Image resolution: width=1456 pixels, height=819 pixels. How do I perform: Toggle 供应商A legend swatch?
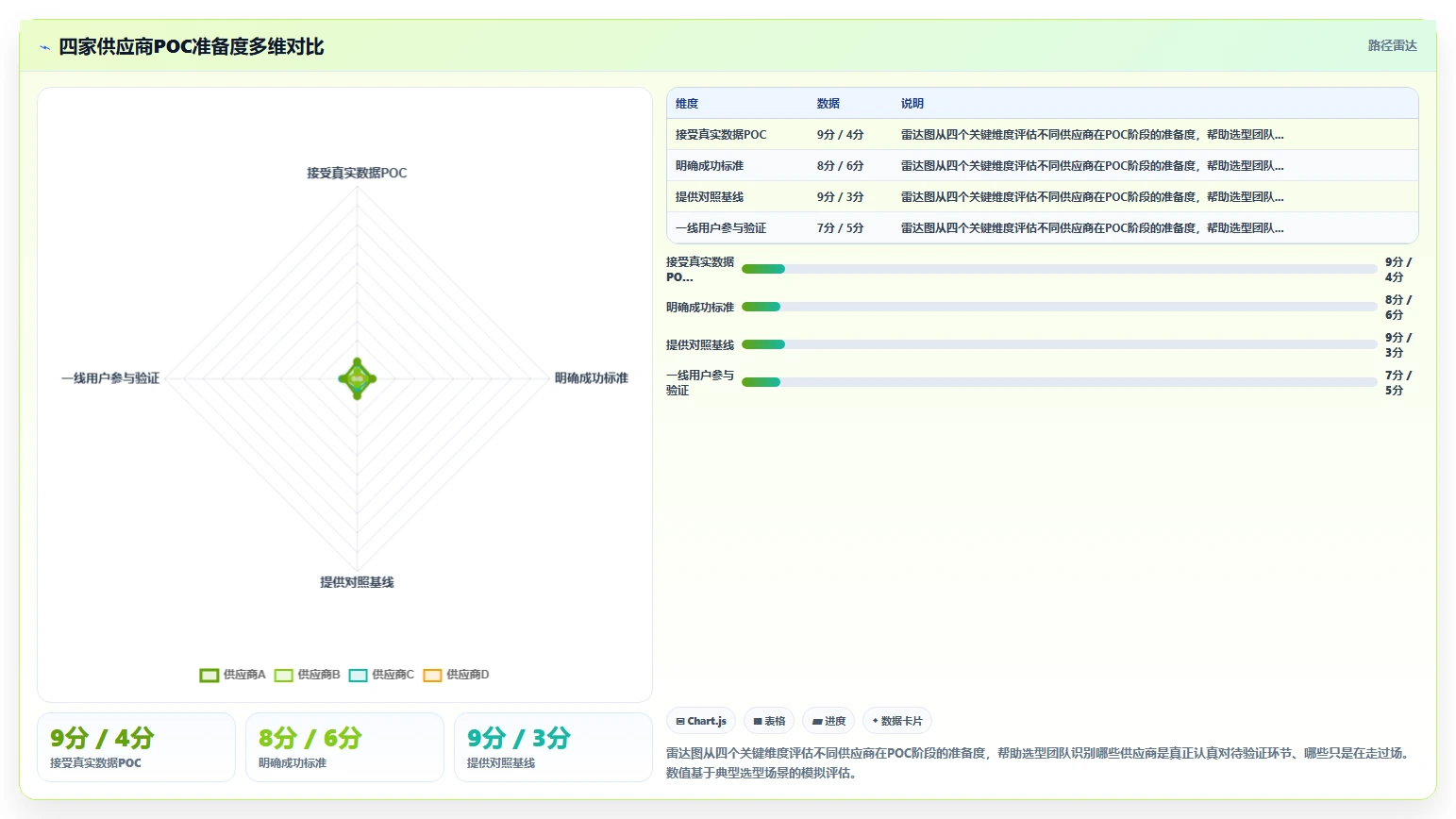coord(209,675)
